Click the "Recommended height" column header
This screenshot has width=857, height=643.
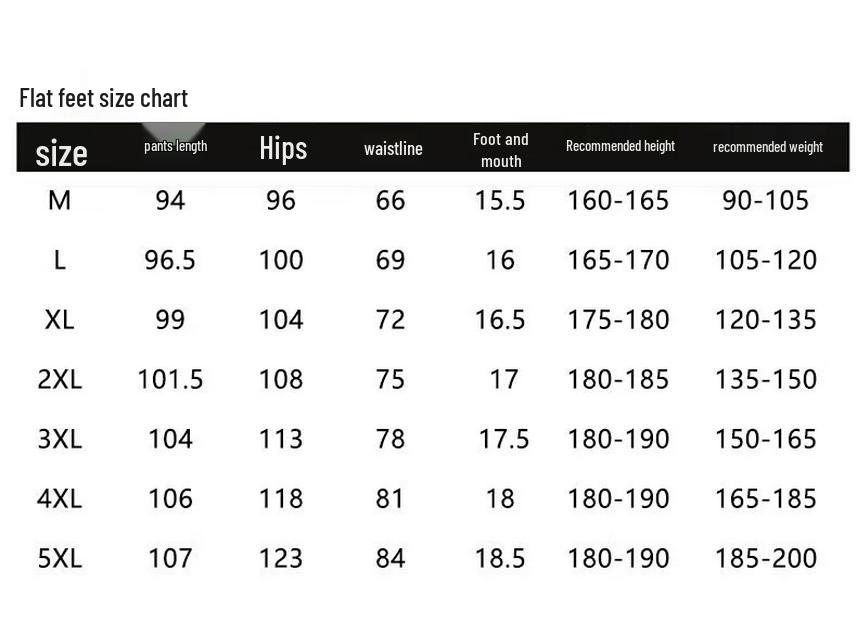(620, 146)
